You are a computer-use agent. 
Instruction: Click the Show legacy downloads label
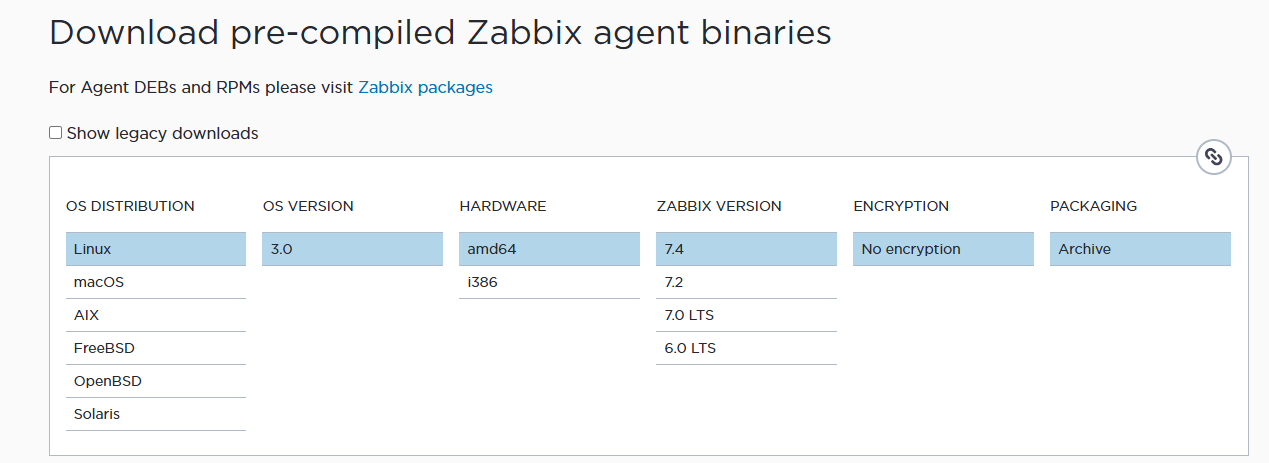[162, 133]
